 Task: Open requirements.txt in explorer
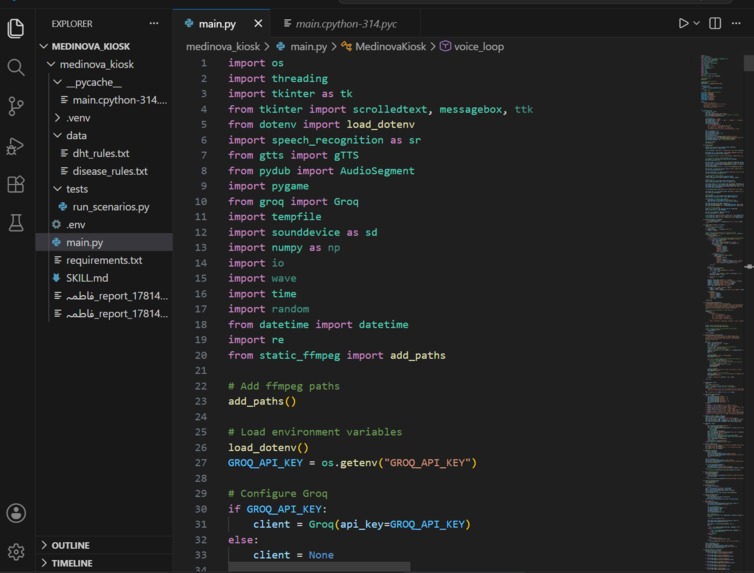(104, 260)
